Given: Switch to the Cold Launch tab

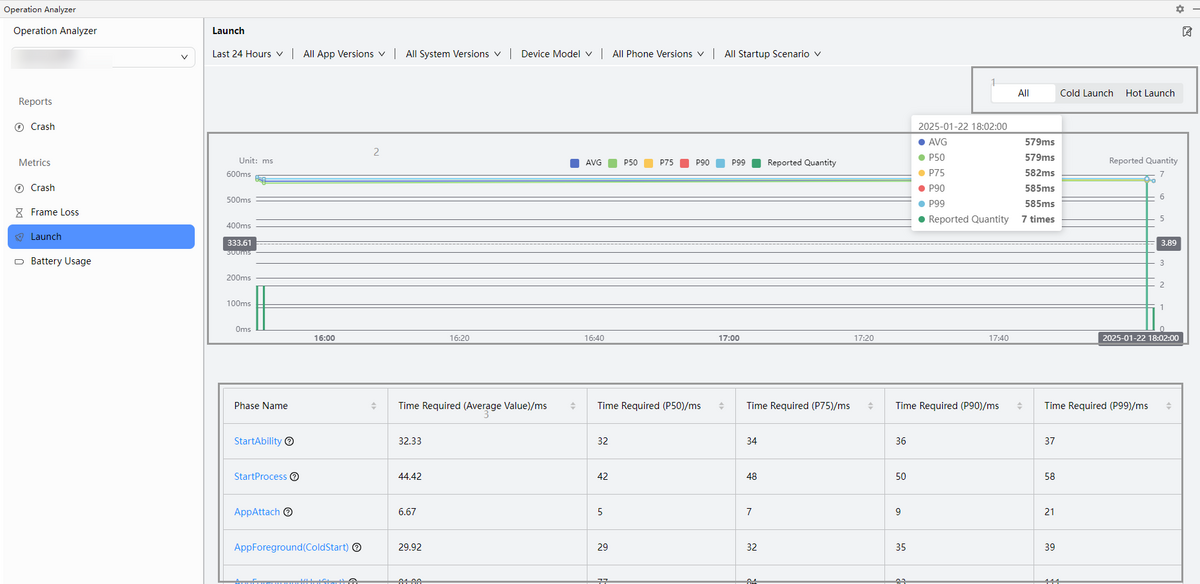Looking at the screenshot, I should [x=1086, y=93].
